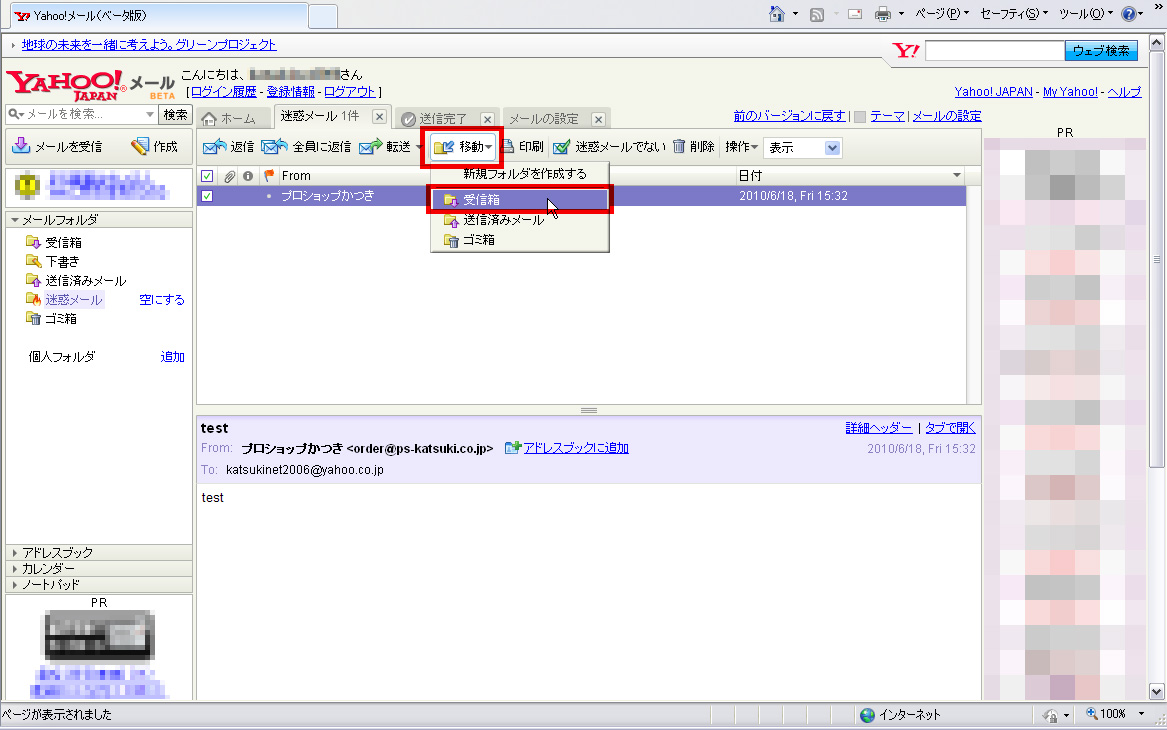The width and height of the screenshot is (1167, 730).
Task: Select 受信箱 in the move menu
Action: (519, 200)
